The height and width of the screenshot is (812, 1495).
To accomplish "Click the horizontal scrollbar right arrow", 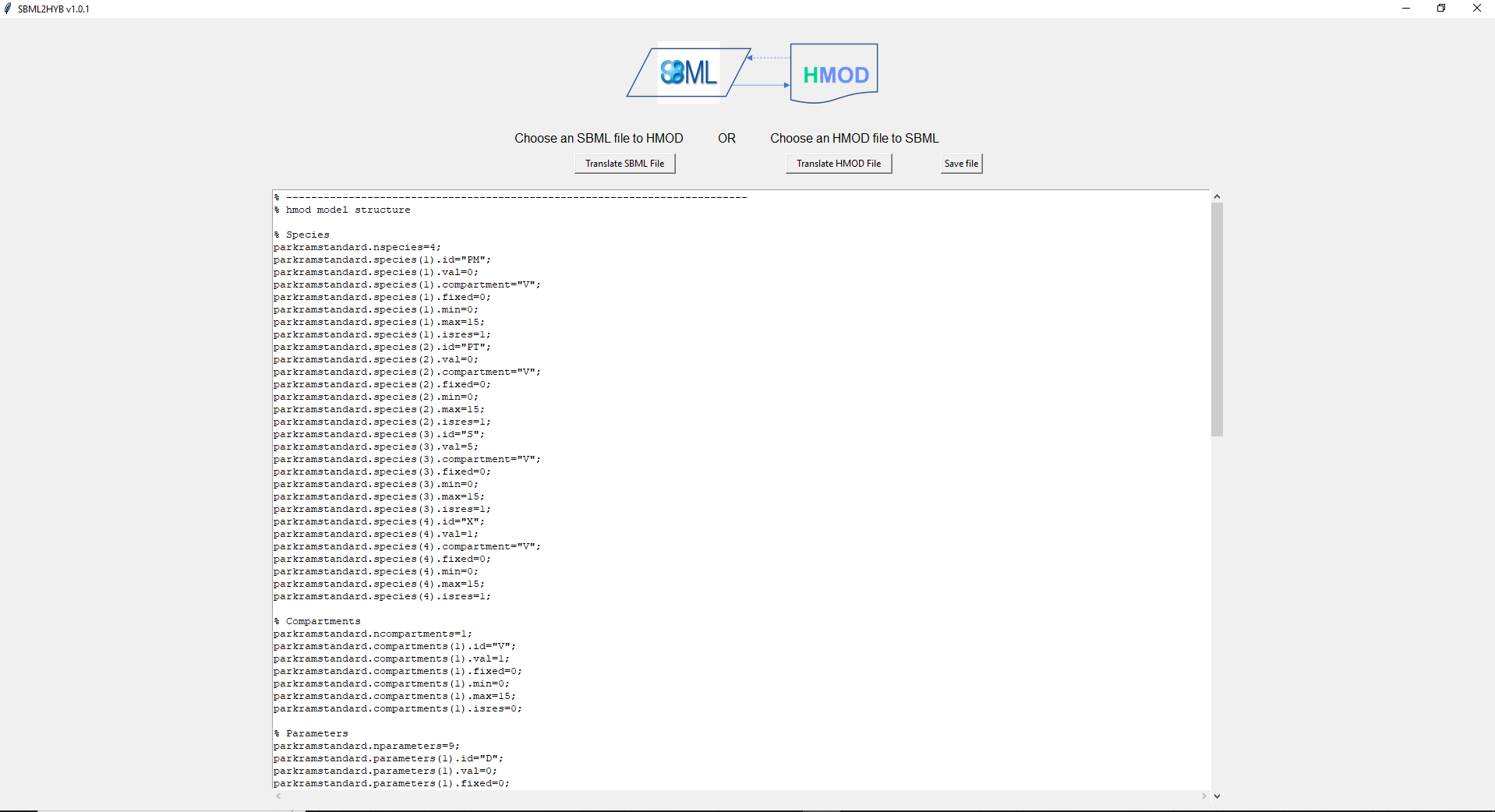I will [1204, 796].
